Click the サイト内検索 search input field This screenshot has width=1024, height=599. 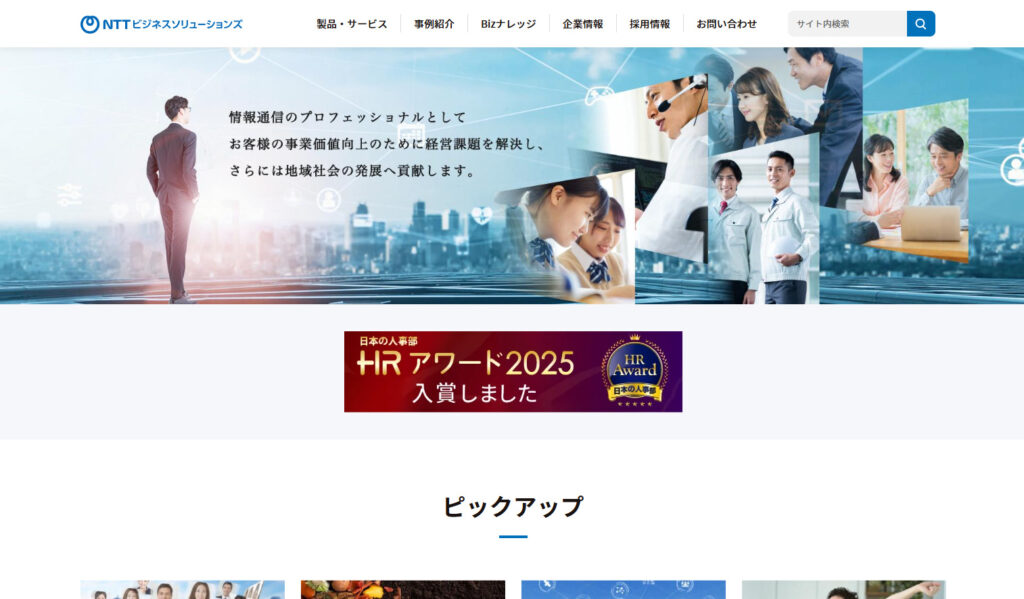[845, 22]
